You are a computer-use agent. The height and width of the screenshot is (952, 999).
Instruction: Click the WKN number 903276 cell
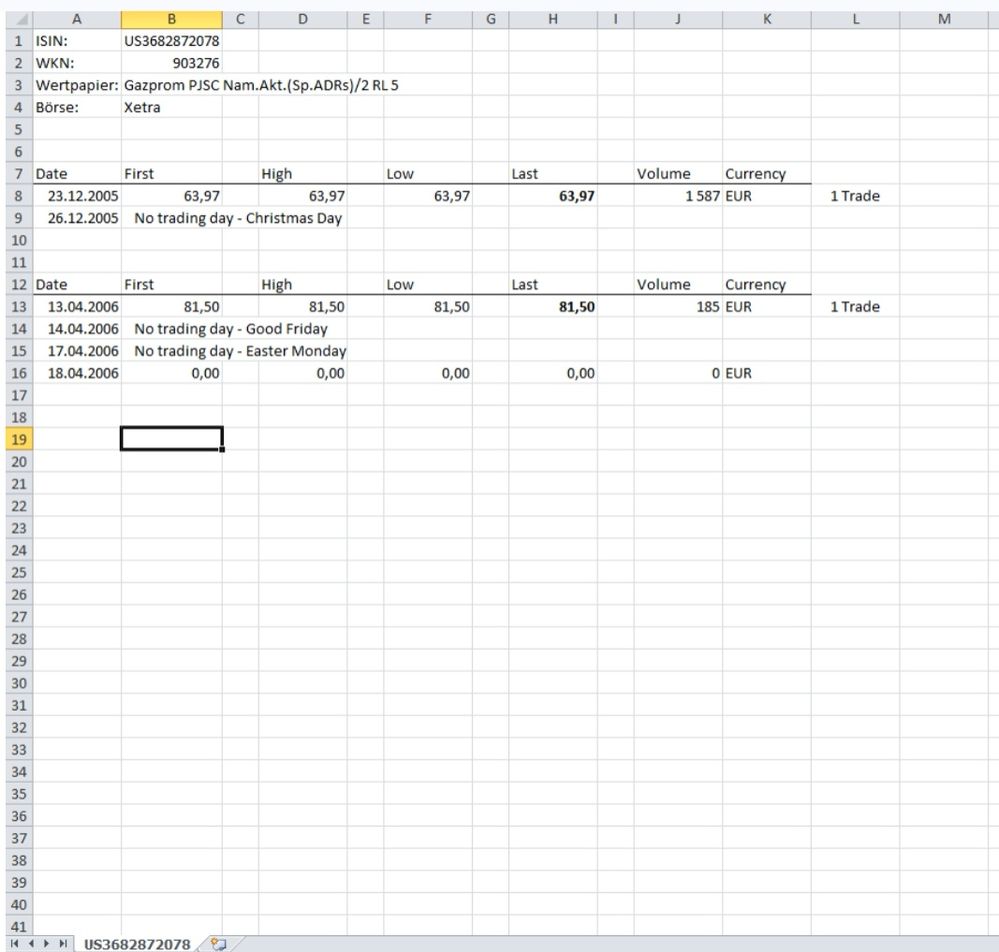coord(171,63)
